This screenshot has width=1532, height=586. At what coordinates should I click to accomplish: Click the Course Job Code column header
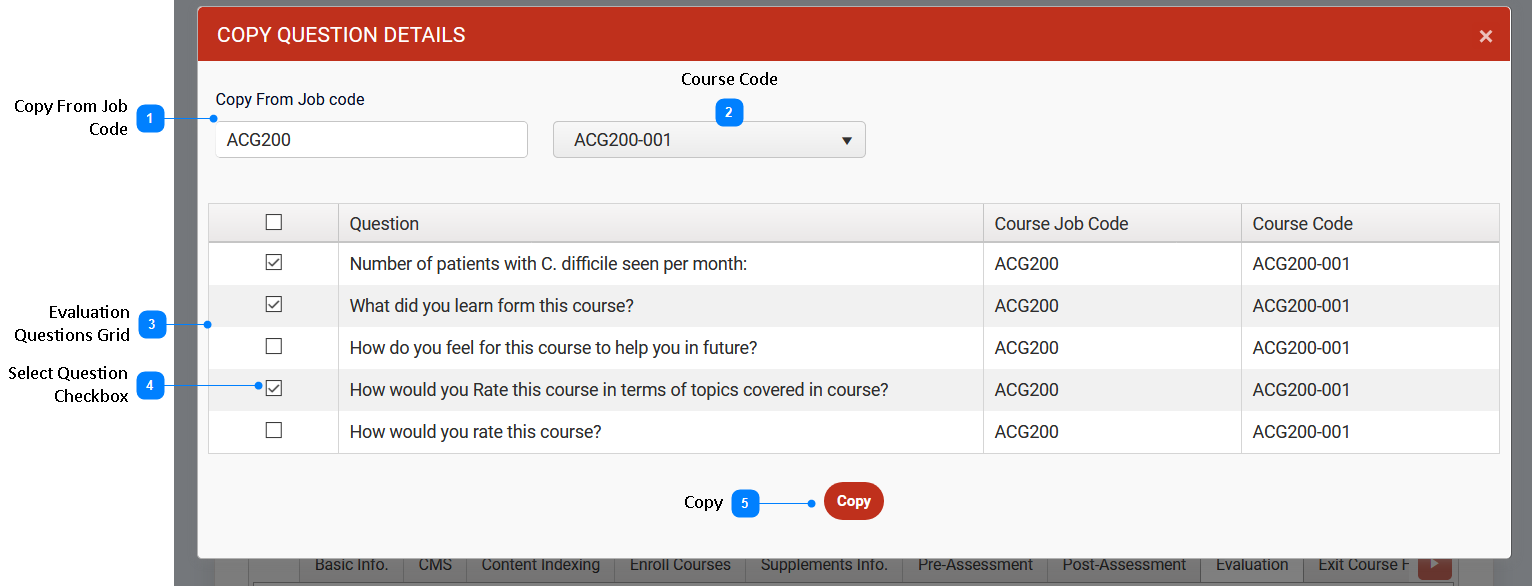[1112, 224]
